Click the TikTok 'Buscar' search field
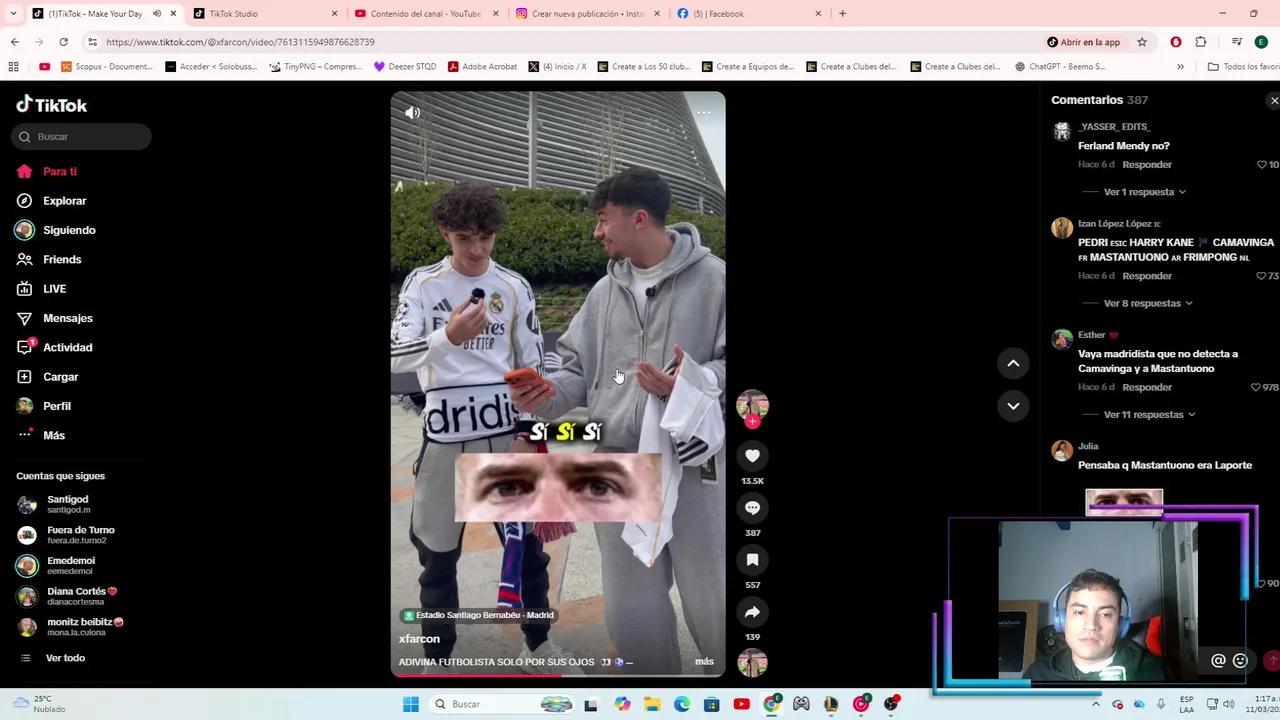The image size is (1280, 720). click(82, 137)
